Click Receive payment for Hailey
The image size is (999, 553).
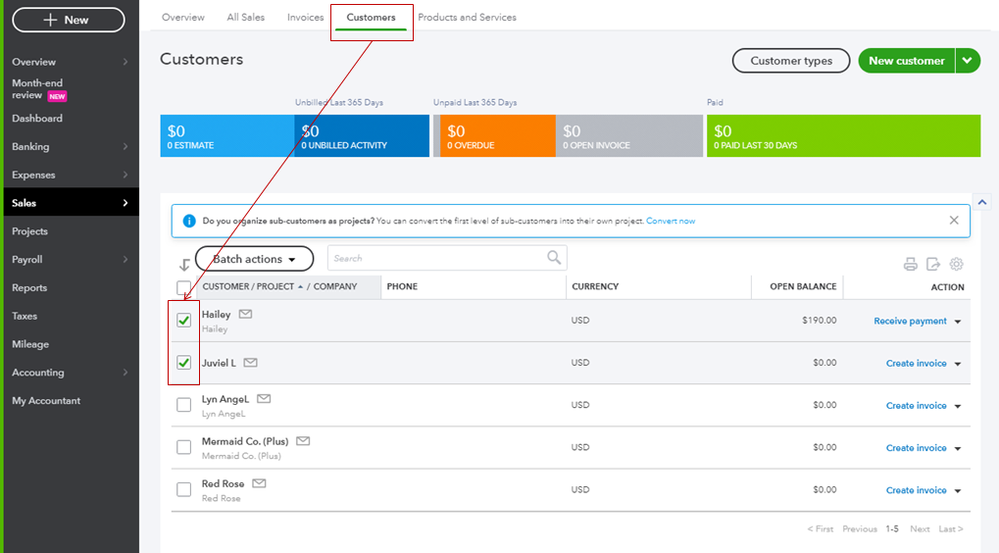[910, 321]
